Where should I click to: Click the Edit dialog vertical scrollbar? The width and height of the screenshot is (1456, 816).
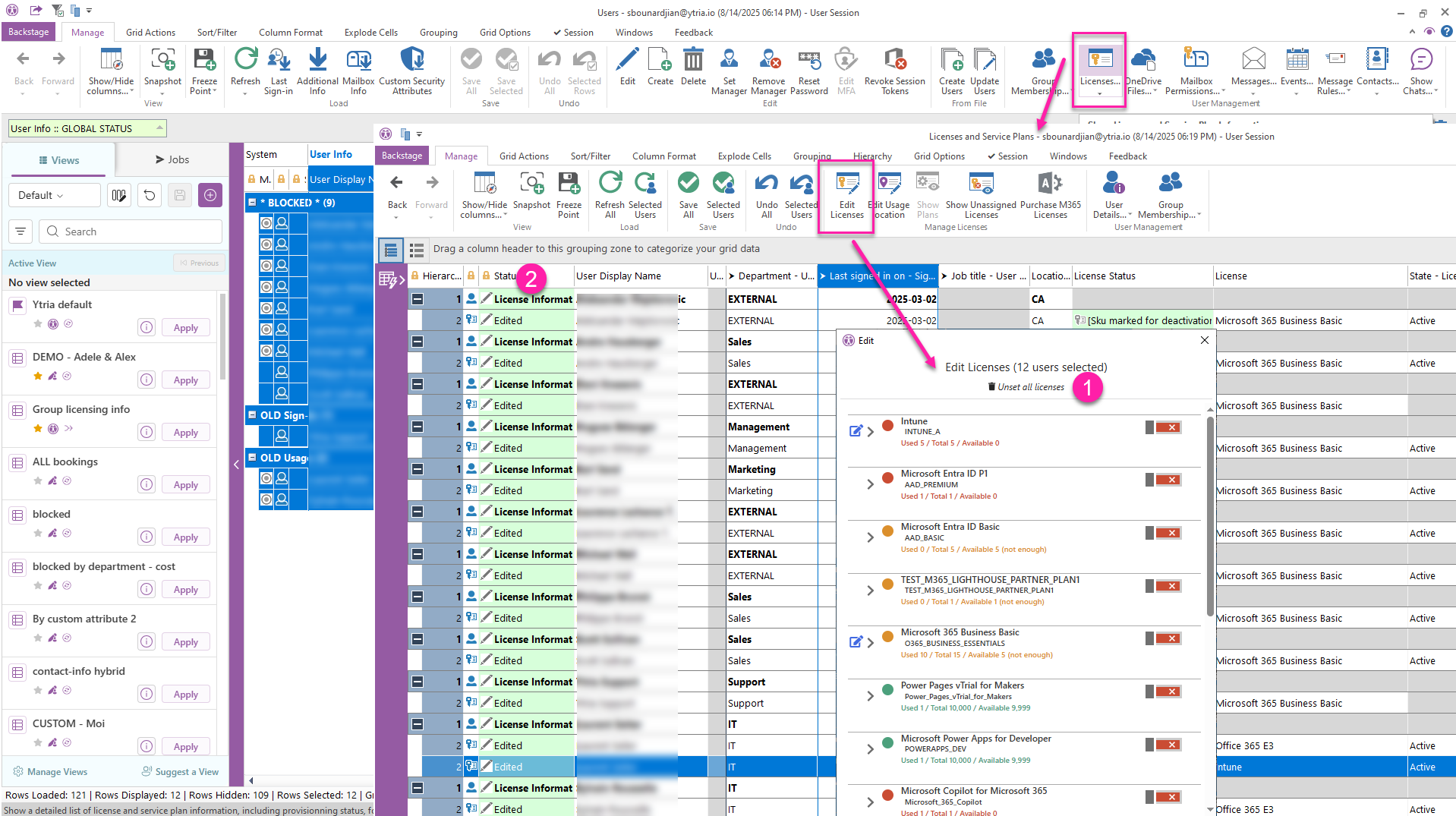pyautogui.click(x=1210, y=516)
